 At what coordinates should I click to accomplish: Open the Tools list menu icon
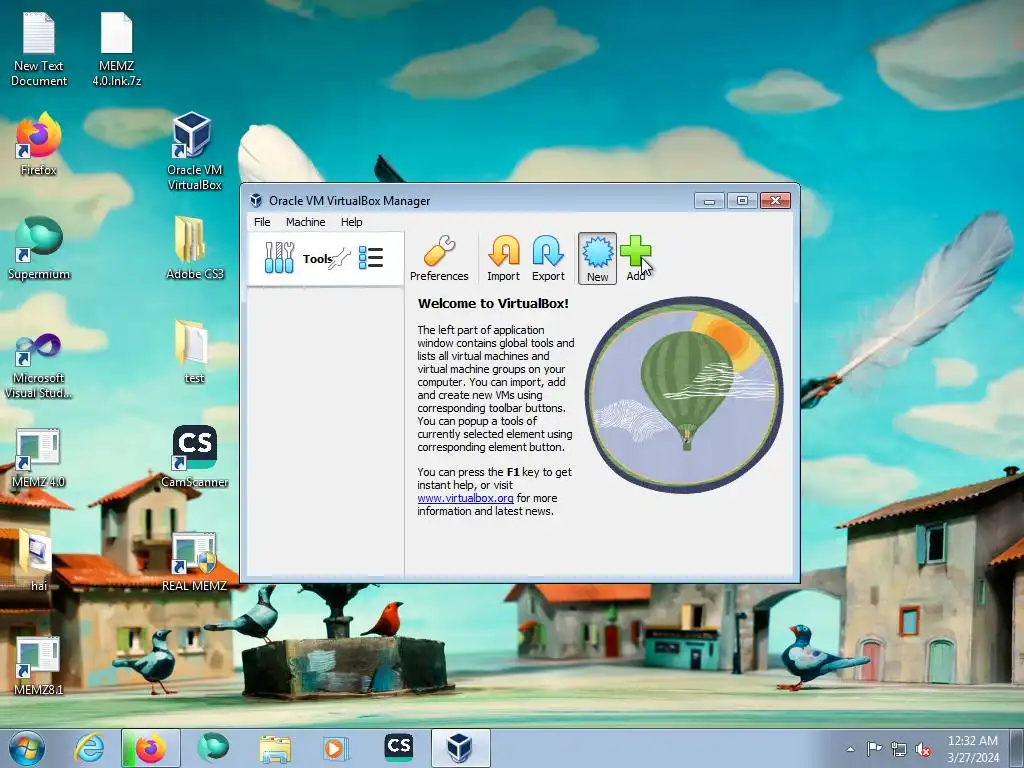[x=371, y=258]
